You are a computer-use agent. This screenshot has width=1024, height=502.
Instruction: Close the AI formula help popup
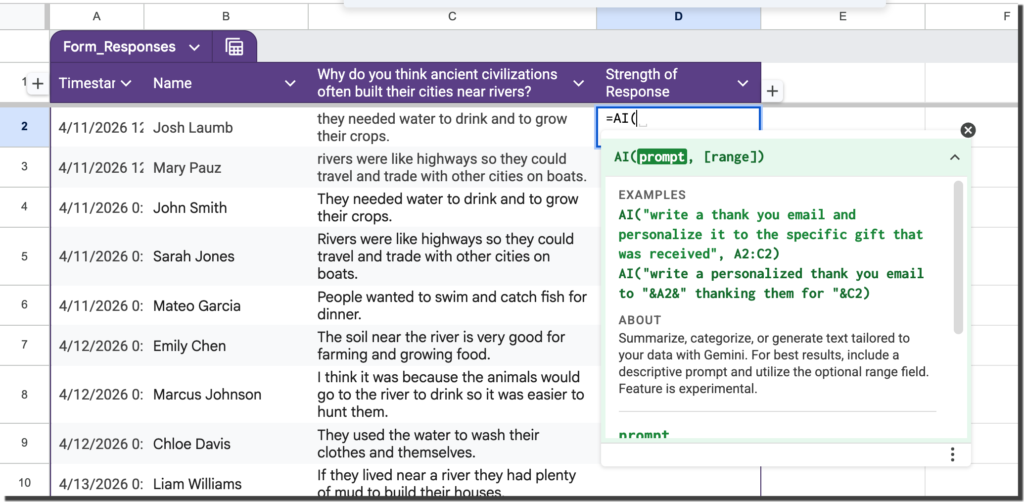coord(967,130)
